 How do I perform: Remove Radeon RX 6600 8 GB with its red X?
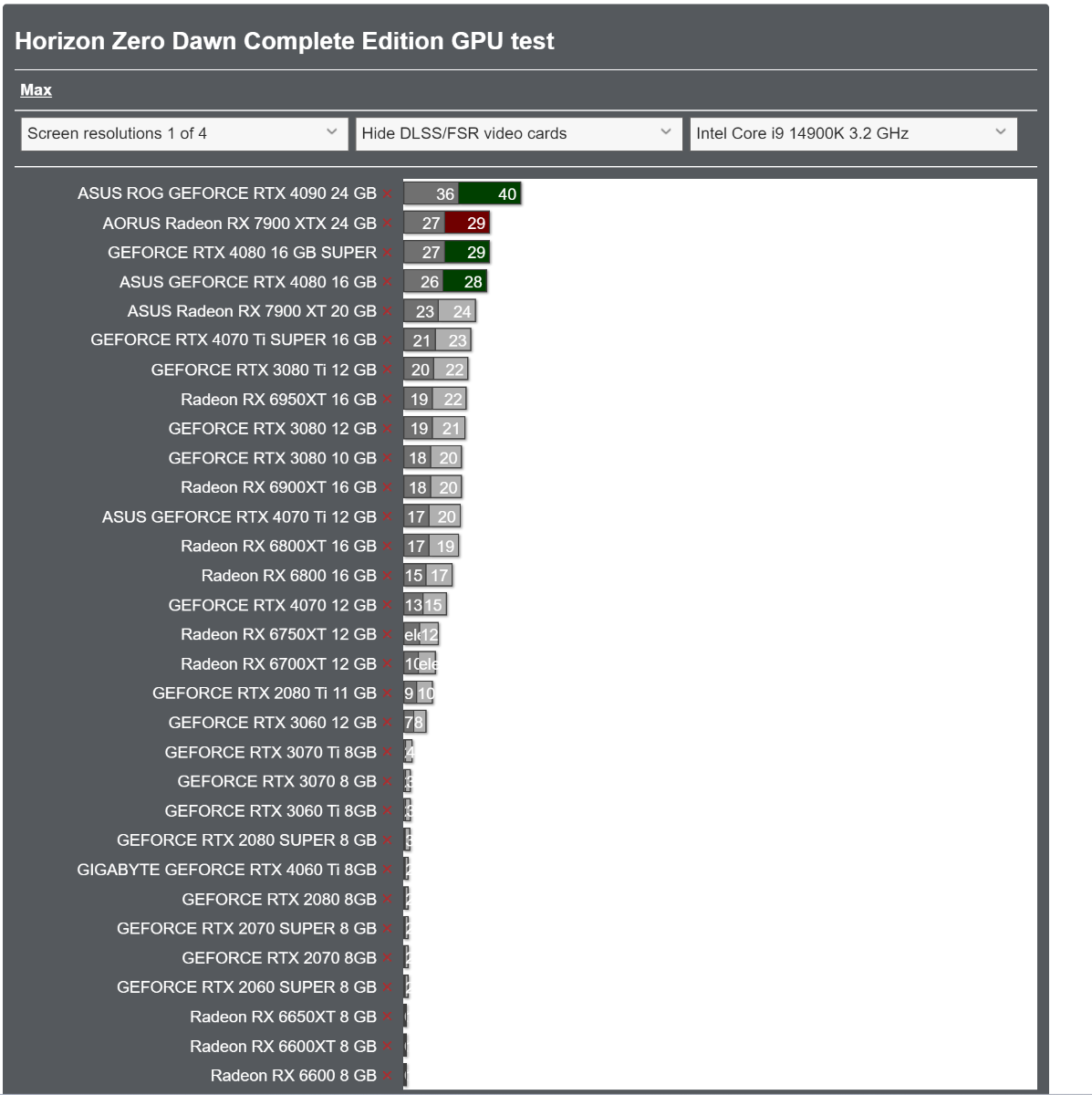[388, 1076]
